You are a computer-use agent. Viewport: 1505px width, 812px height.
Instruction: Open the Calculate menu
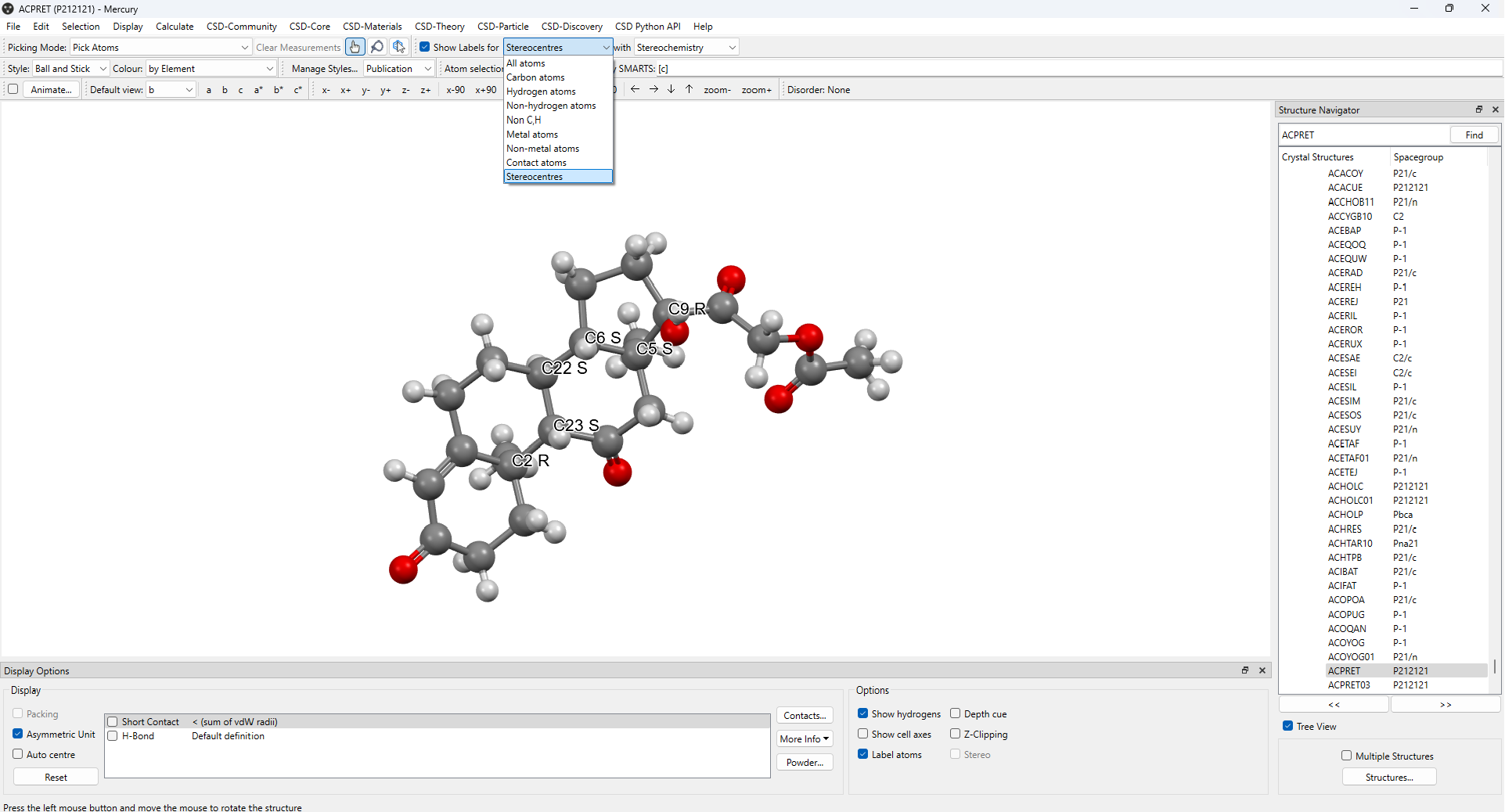pos(174,27)
